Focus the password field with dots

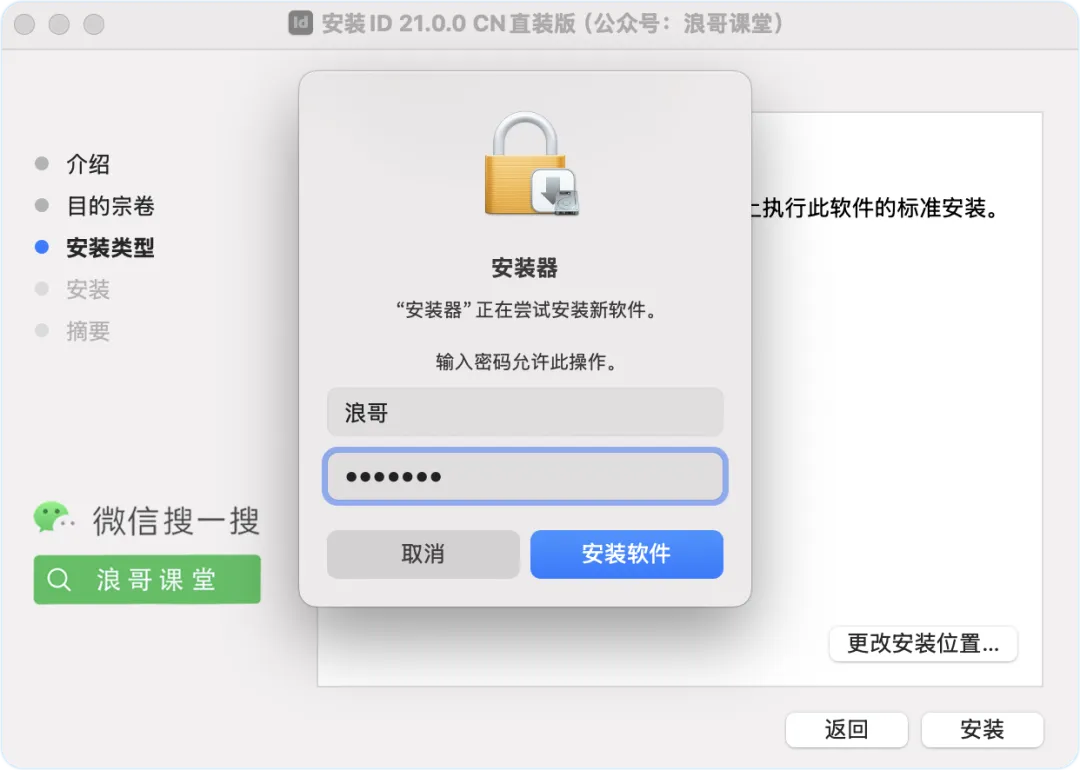525,476
